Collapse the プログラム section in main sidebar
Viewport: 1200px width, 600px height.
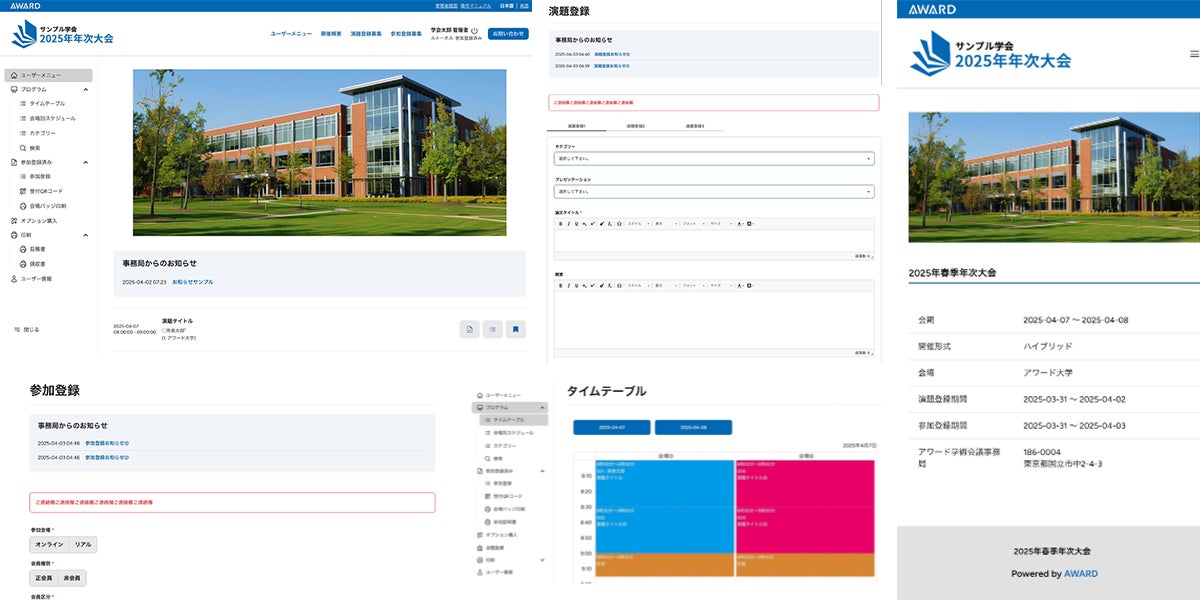[x=86, y=89]
